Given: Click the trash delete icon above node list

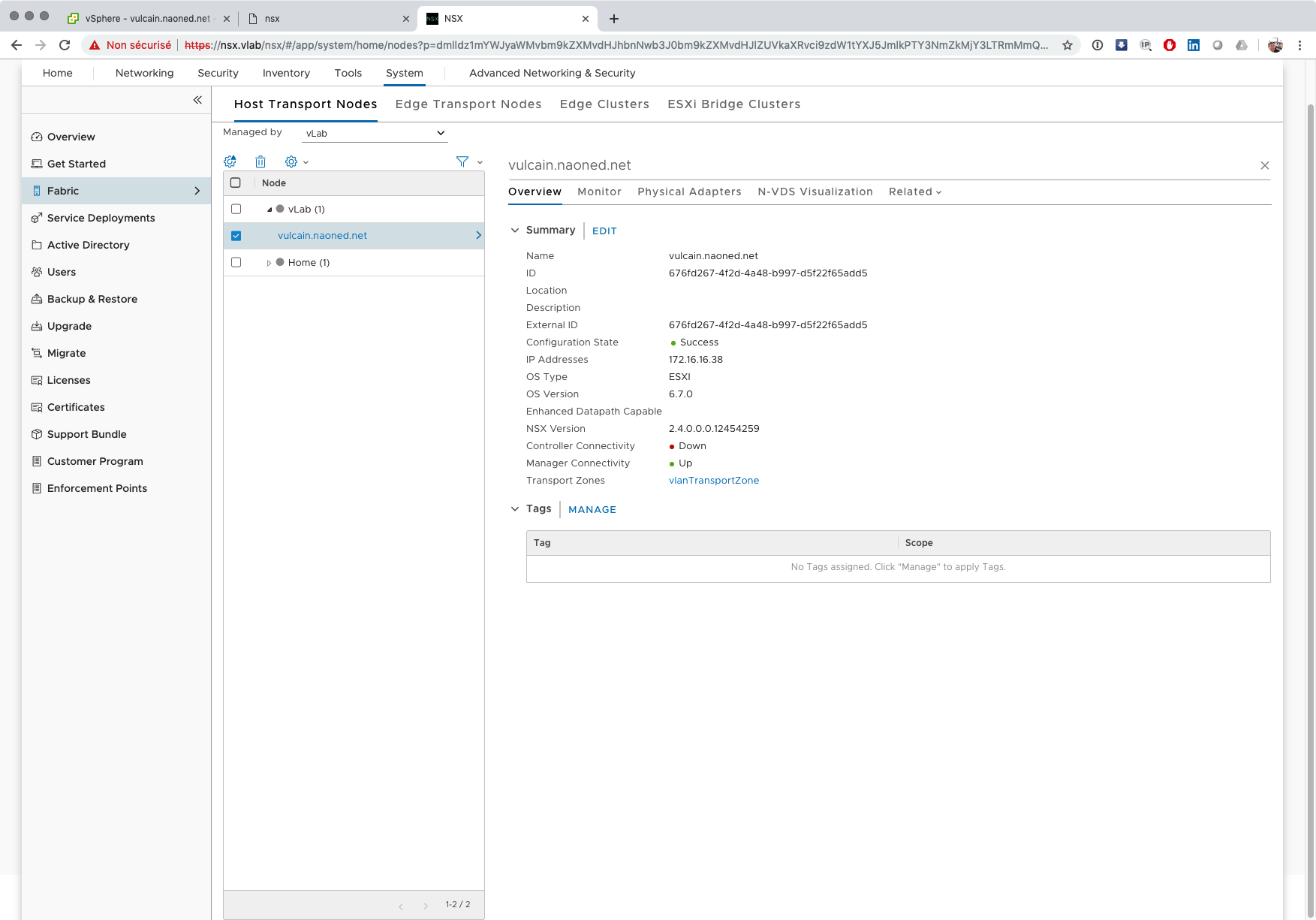Looking at the screenshot, I should [x=260, y=161].
